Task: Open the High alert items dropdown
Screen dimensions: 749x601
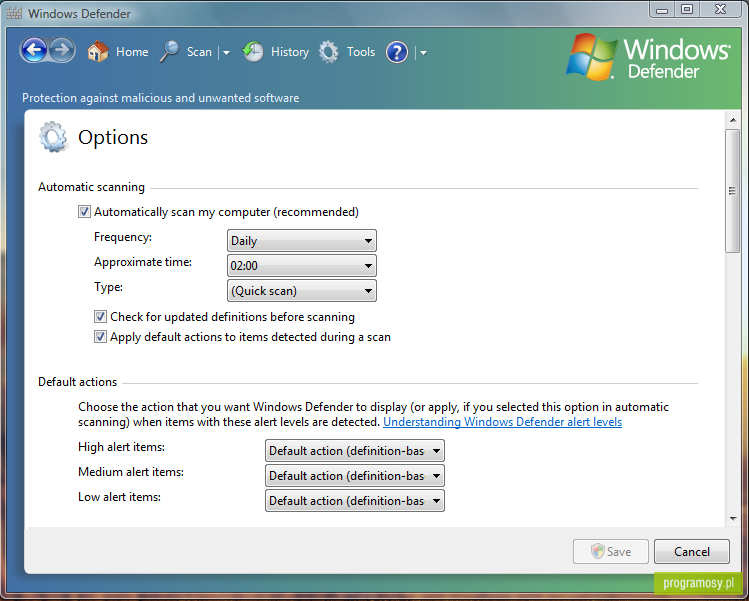Action: pos(355,451)
